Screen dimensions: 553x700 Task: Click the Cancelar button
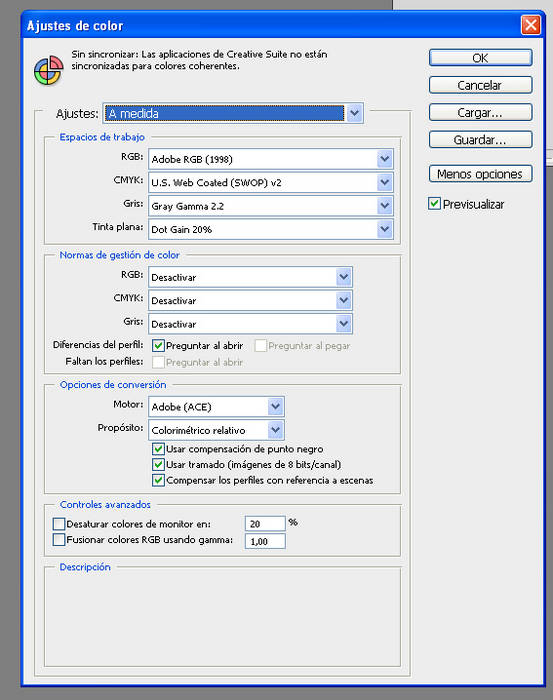[480, 85]
